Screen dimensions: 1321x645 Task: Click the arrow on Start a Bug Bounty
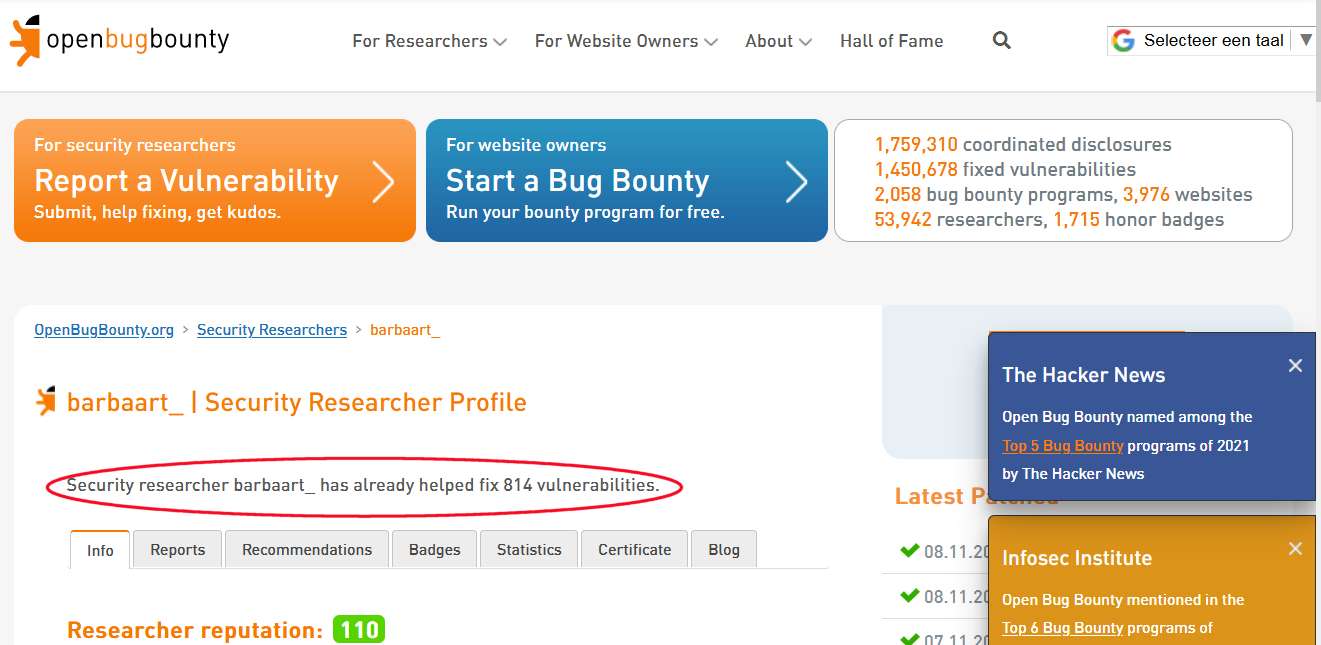click(796, 182)
